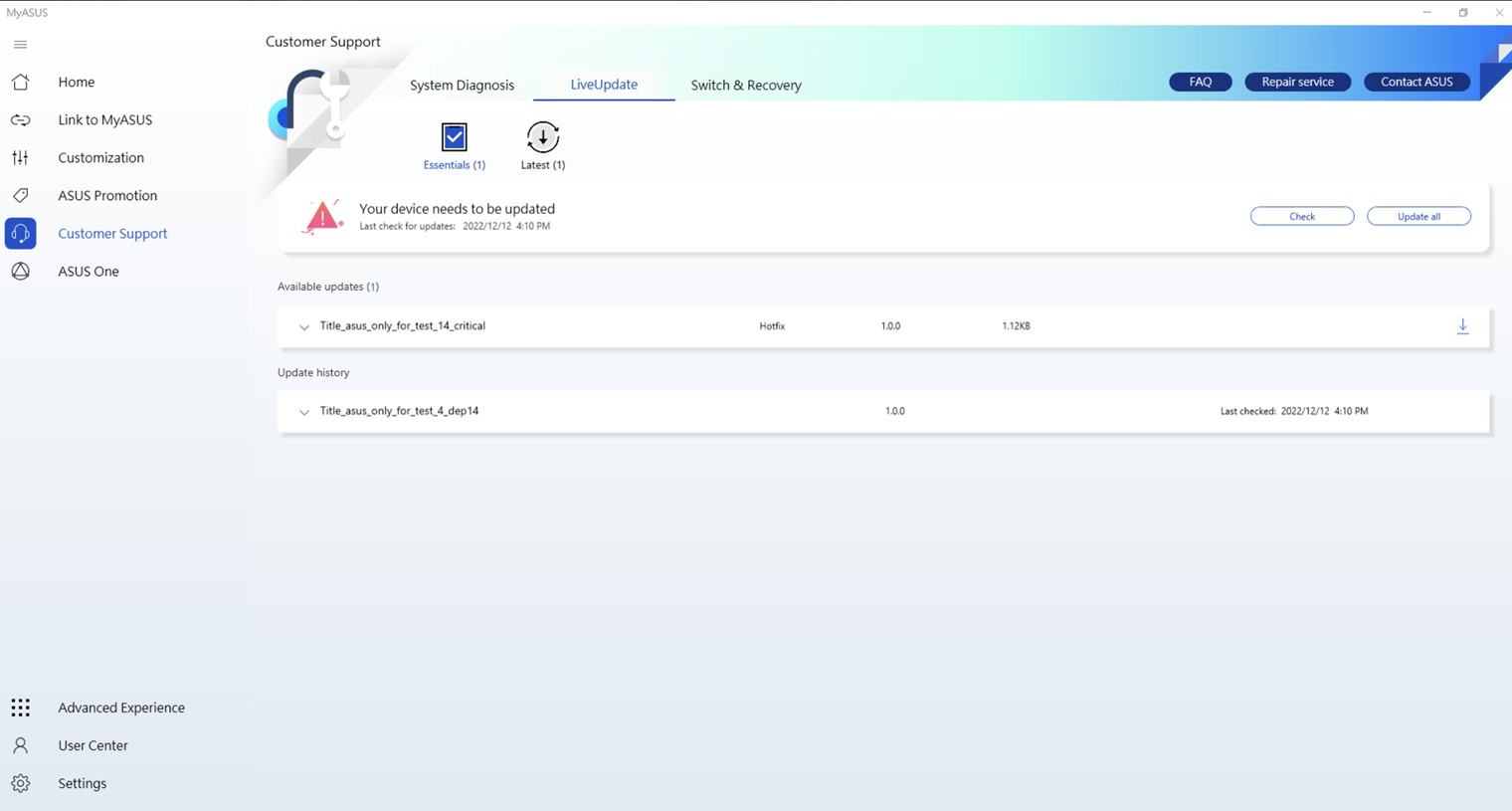Open Settings from the sidebar
The width and height of the screenshot is (1512, 811).
point(82,783)
